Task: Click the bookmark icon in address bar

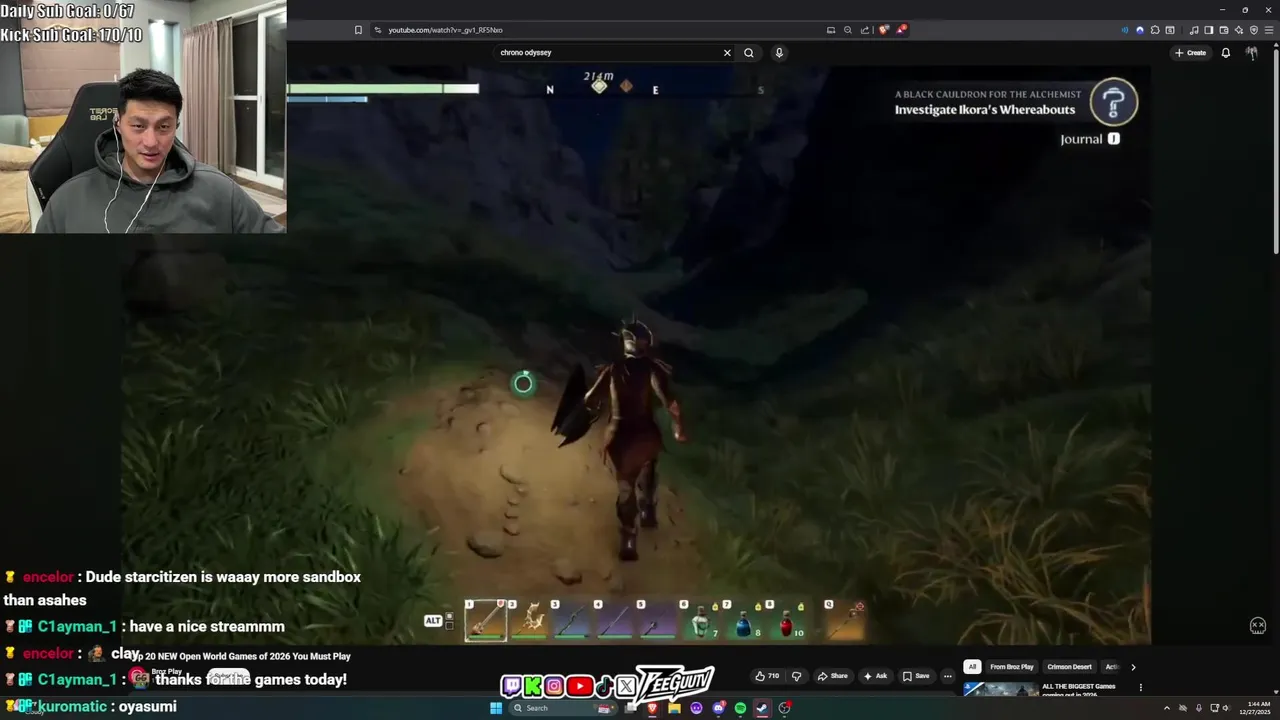Action: point(358,30)
